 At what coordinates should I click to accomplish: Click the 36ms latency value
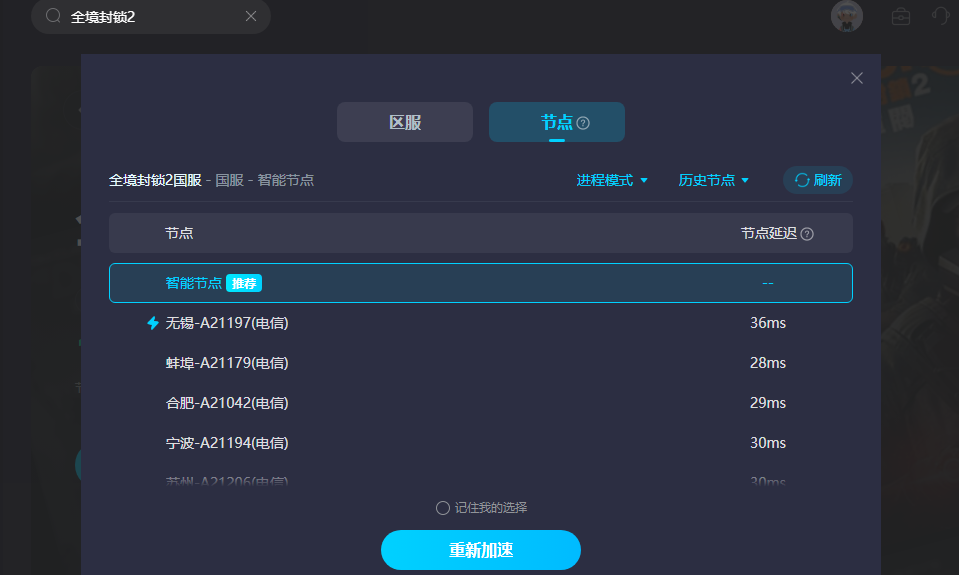[x=768, y=323]
